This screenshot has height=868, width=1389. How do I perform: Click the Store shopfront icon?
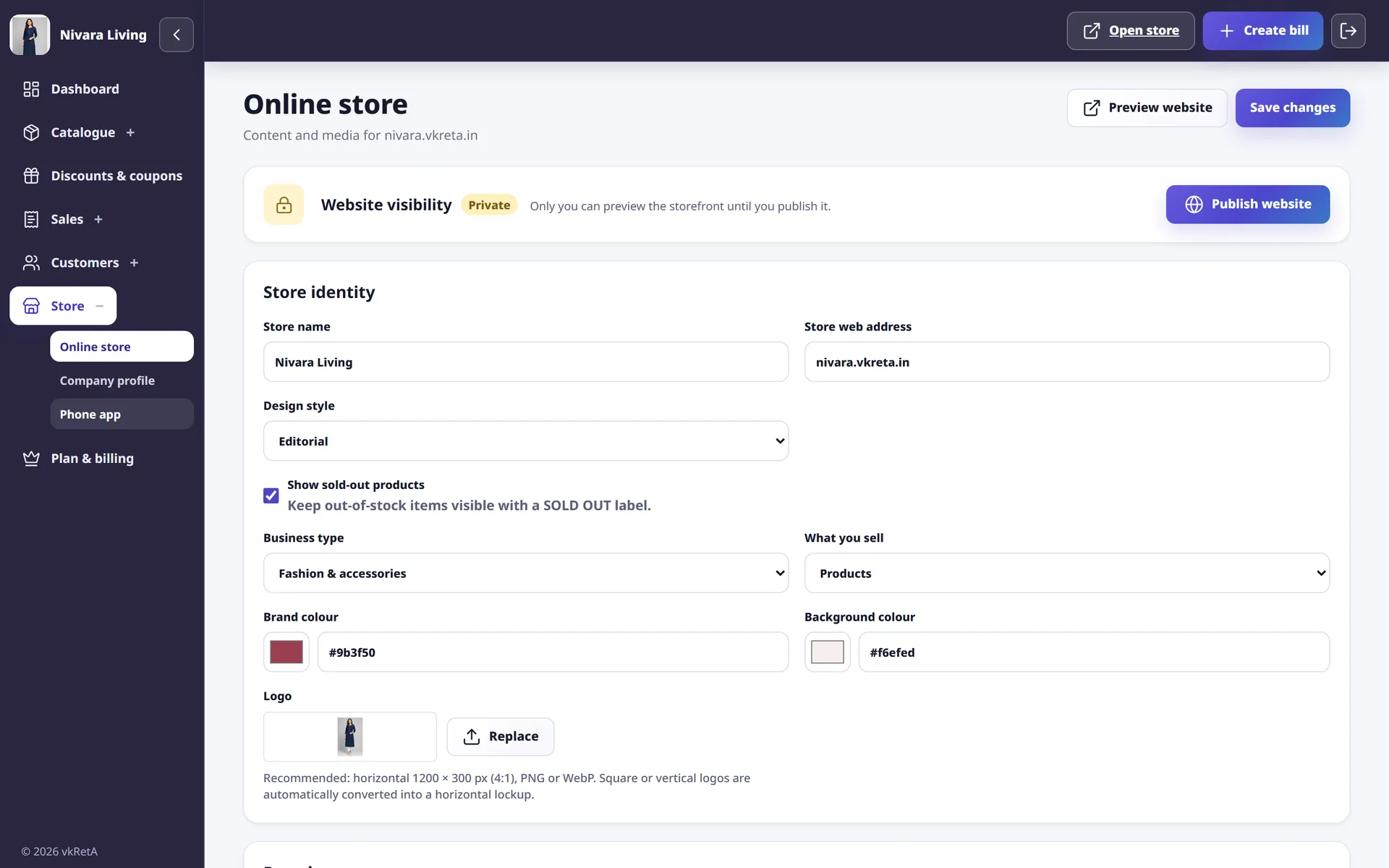coord(31,306)
